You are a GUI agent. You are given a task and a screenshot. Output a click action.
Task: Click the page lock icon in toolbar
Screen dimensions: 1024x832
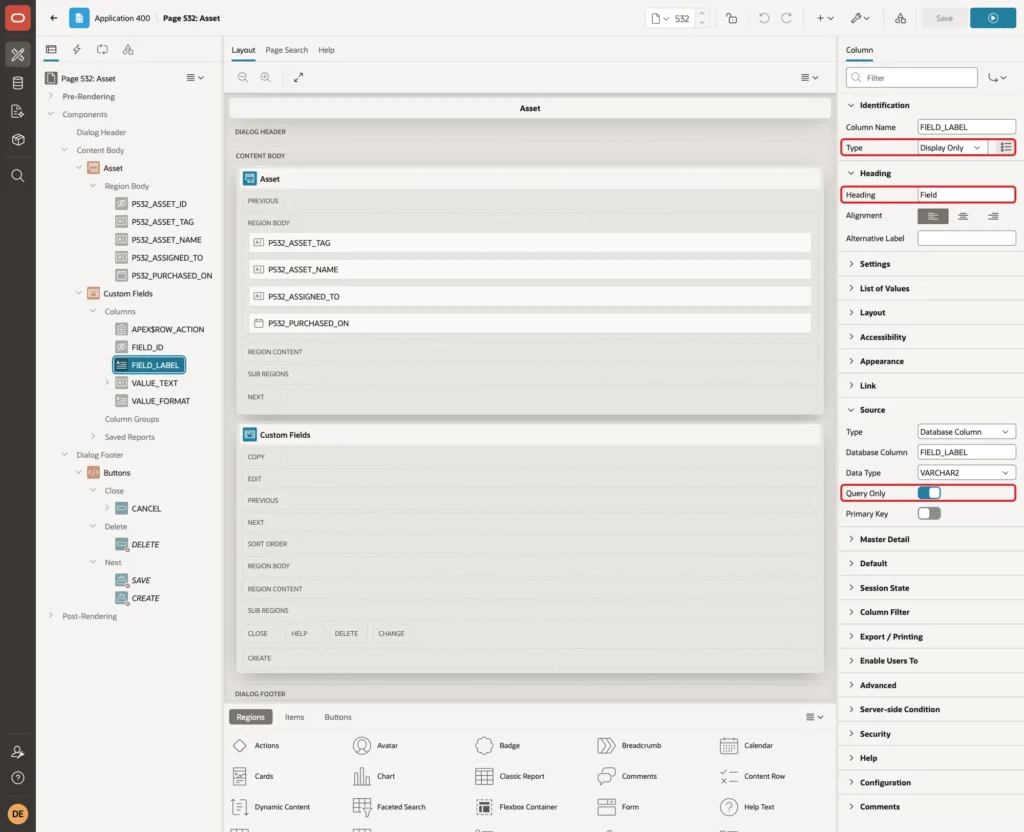(732, 18)
